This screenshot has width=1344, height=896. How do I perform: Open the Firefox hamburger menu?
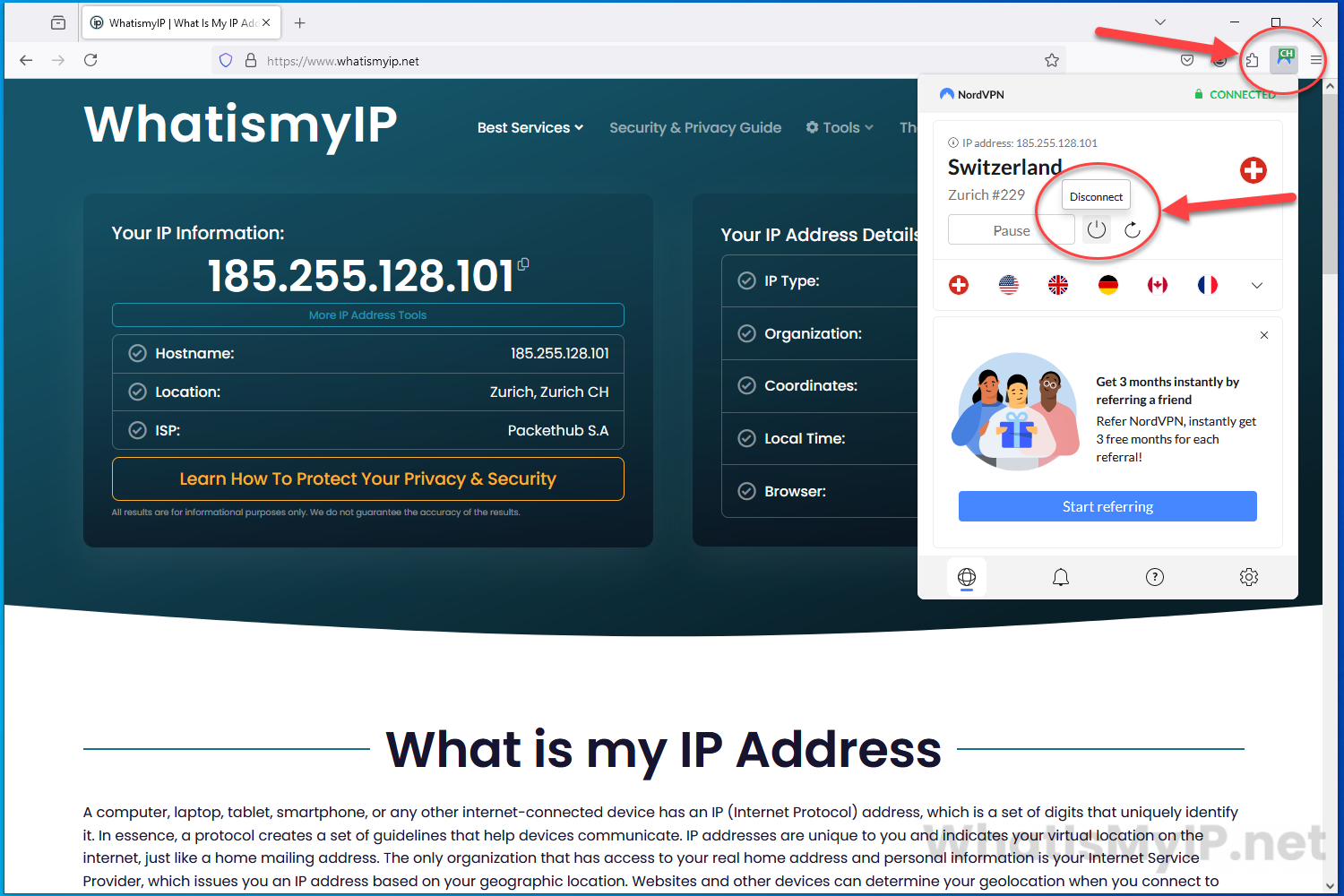pos(1316,60)
